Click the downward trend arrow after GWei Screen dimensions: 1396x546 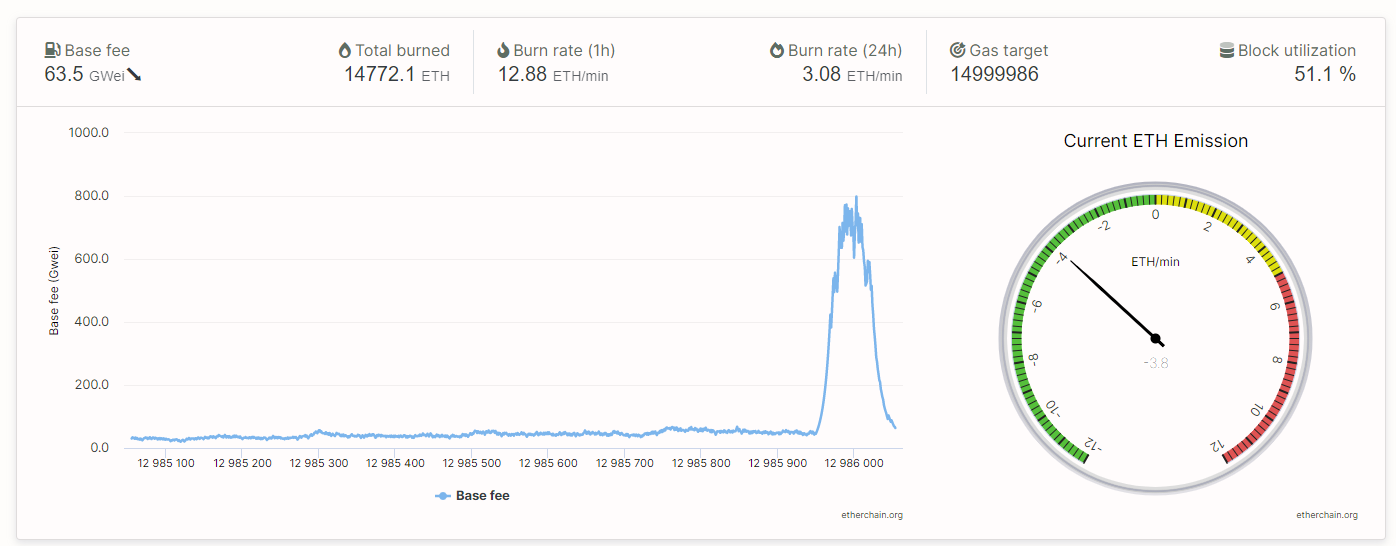click(x=134, y=75)
